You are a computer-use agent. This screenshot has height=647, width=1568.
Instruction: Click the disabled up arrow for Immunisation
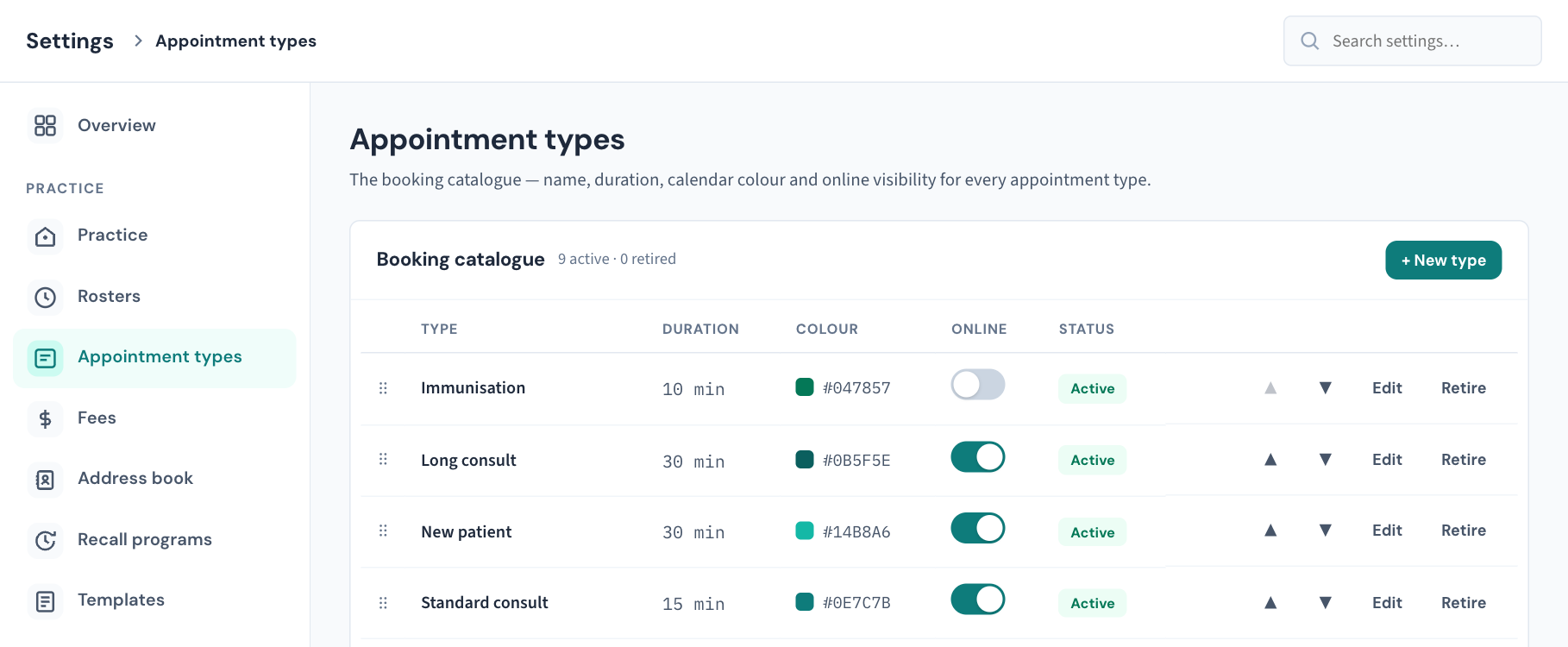pos(1270,388)
